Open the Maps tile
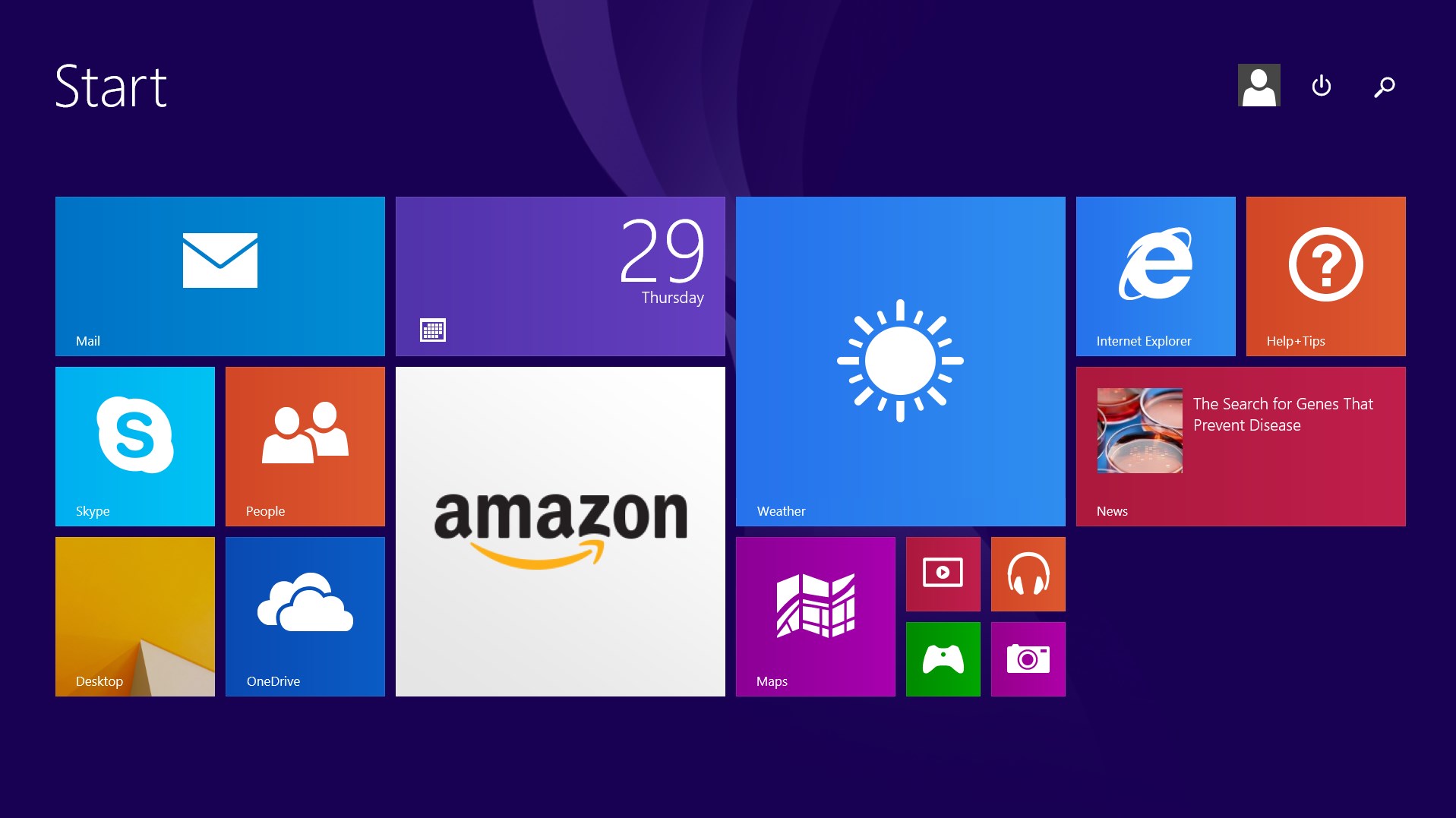The image size is (1456, 818). [x=815, y=617]
